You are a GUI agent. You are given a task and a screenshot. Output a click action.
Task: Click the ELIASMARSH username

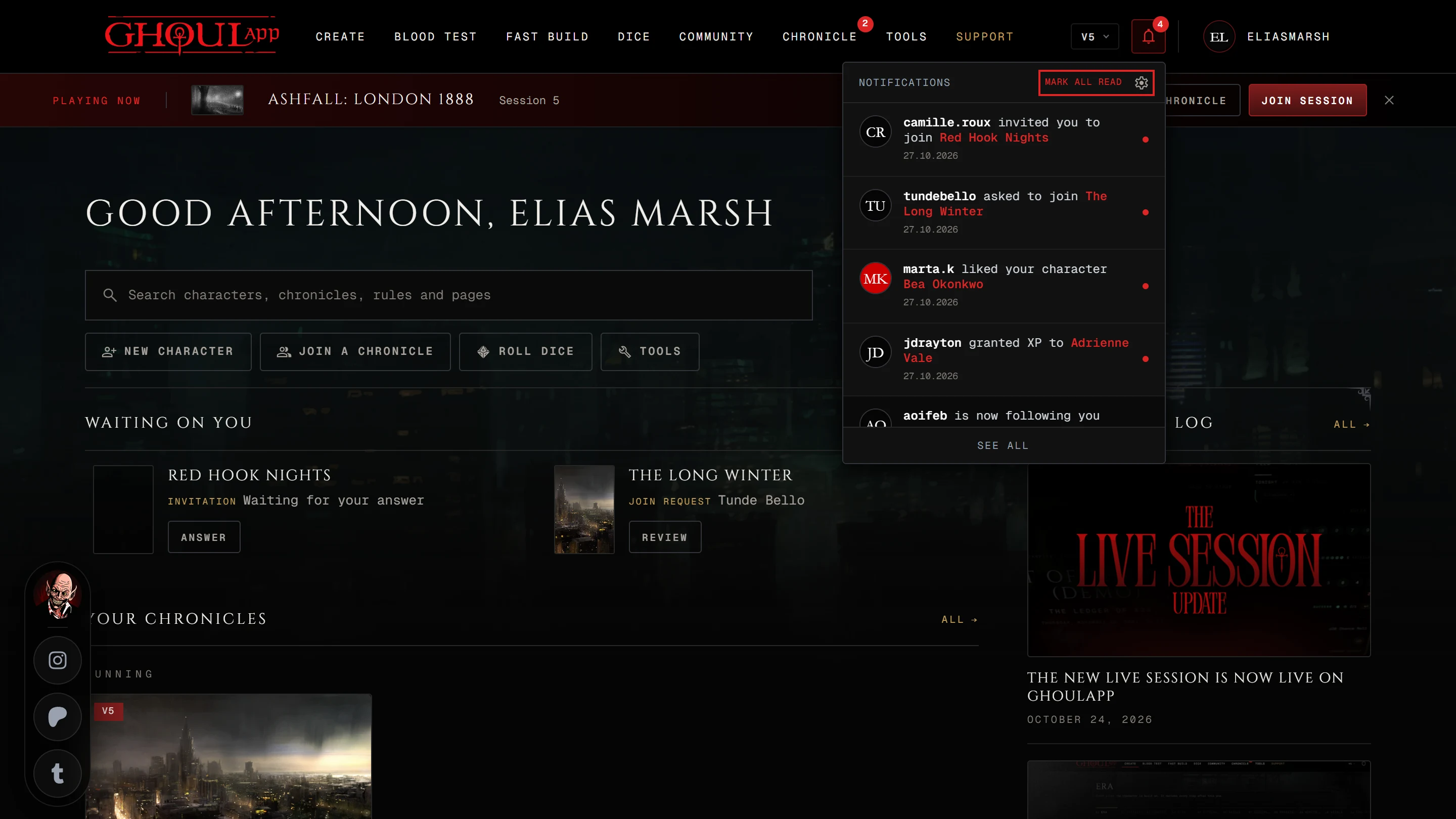click(1288, 37)
